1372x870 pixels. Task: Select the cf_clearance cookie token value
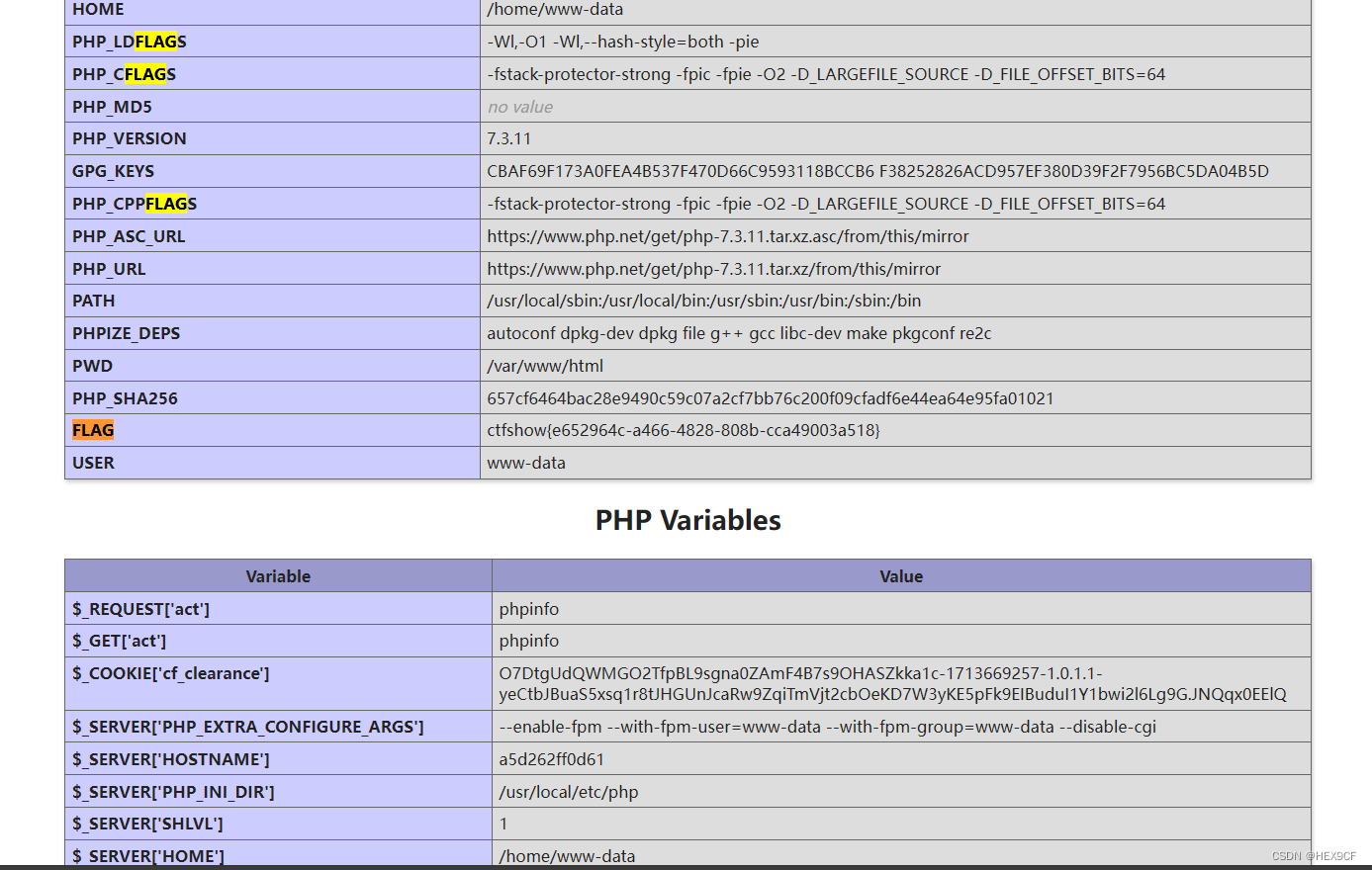(x=893, y=684)
